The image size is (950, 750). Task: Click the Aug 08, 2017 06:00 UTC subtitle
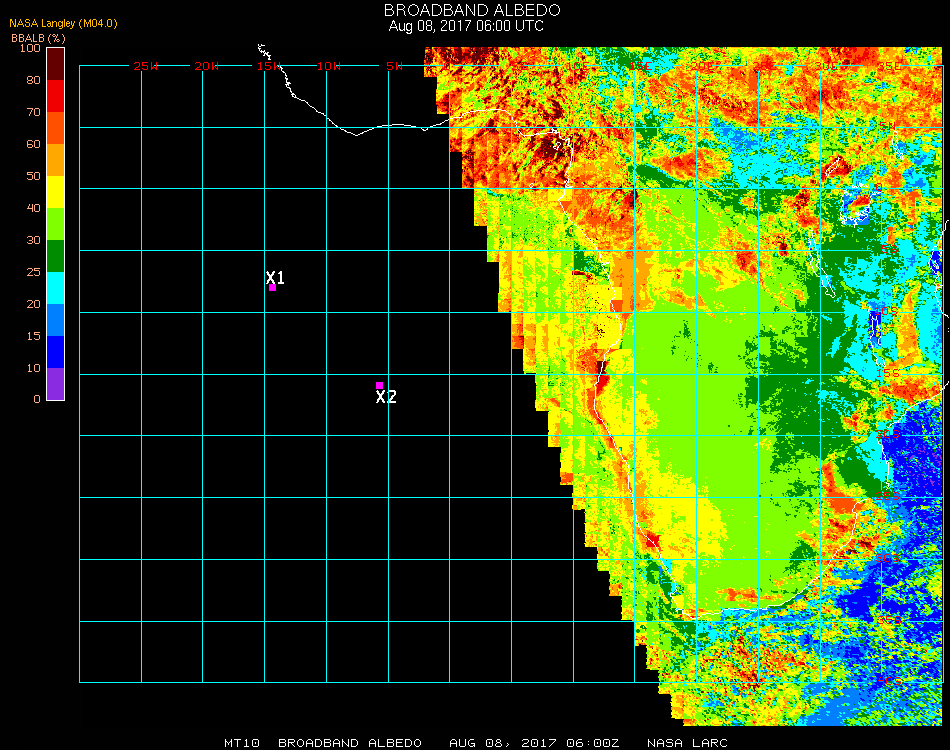[x=466, y=26]
